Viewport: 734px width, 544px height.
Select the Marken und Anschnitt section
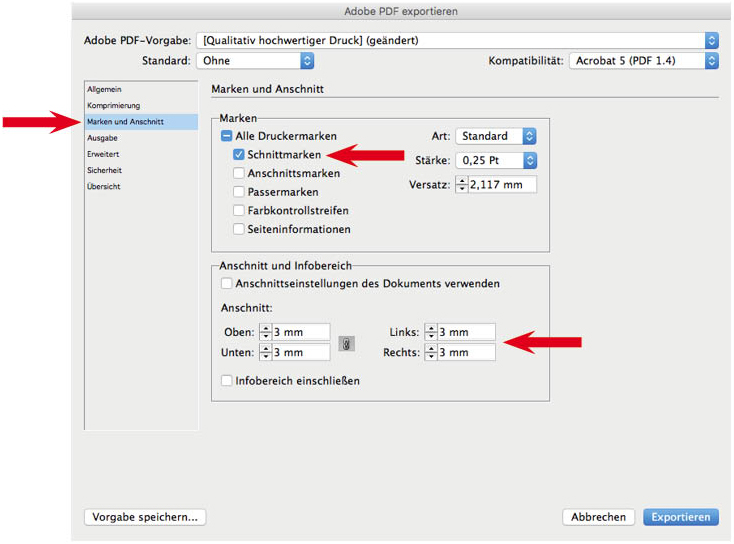[141, 122]
